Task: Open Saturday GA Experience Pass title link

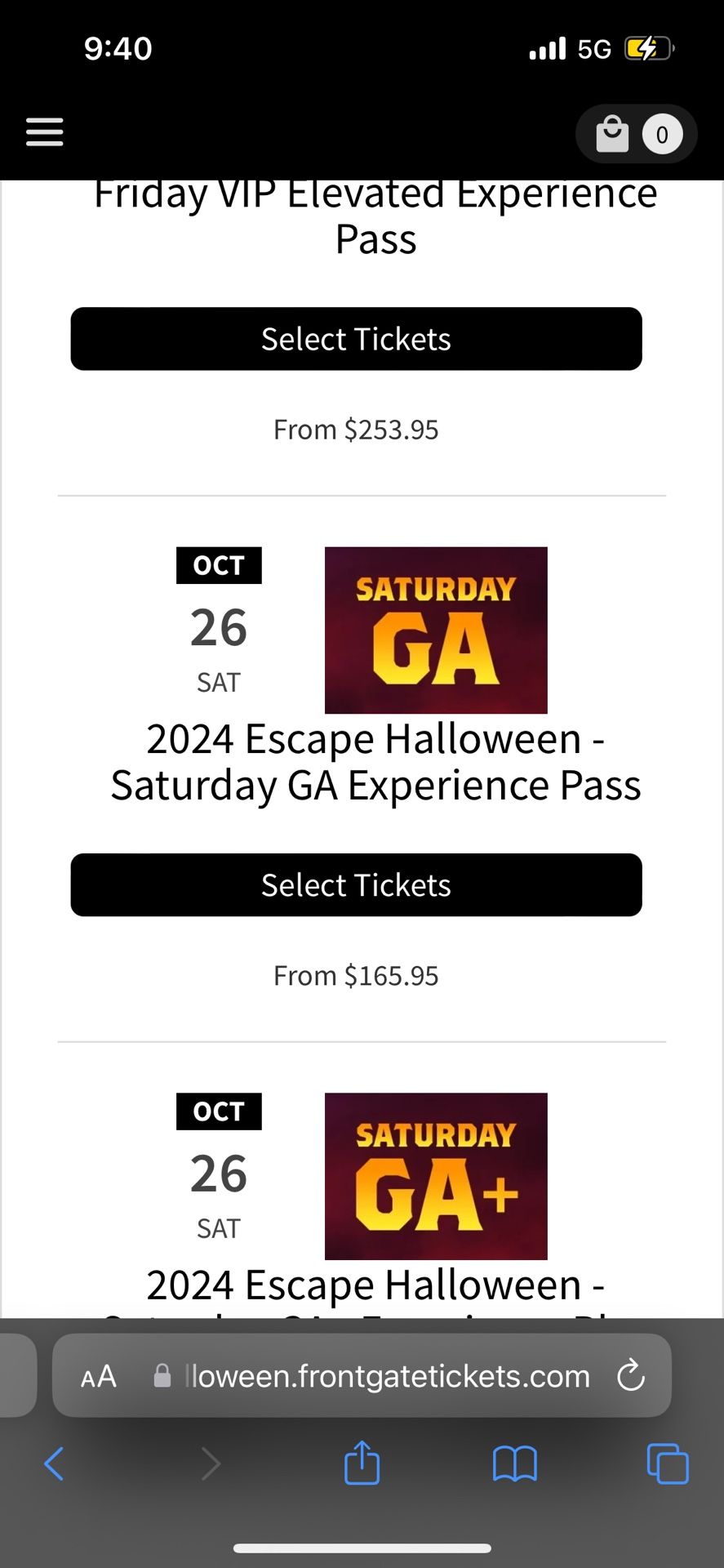Action: [x=375, y=762]
